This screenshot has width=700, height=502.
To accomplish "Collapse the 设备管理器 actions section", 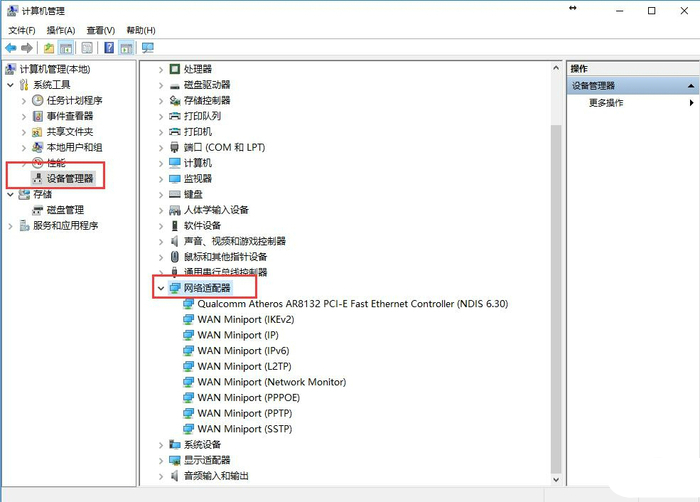I will [691, 85].
